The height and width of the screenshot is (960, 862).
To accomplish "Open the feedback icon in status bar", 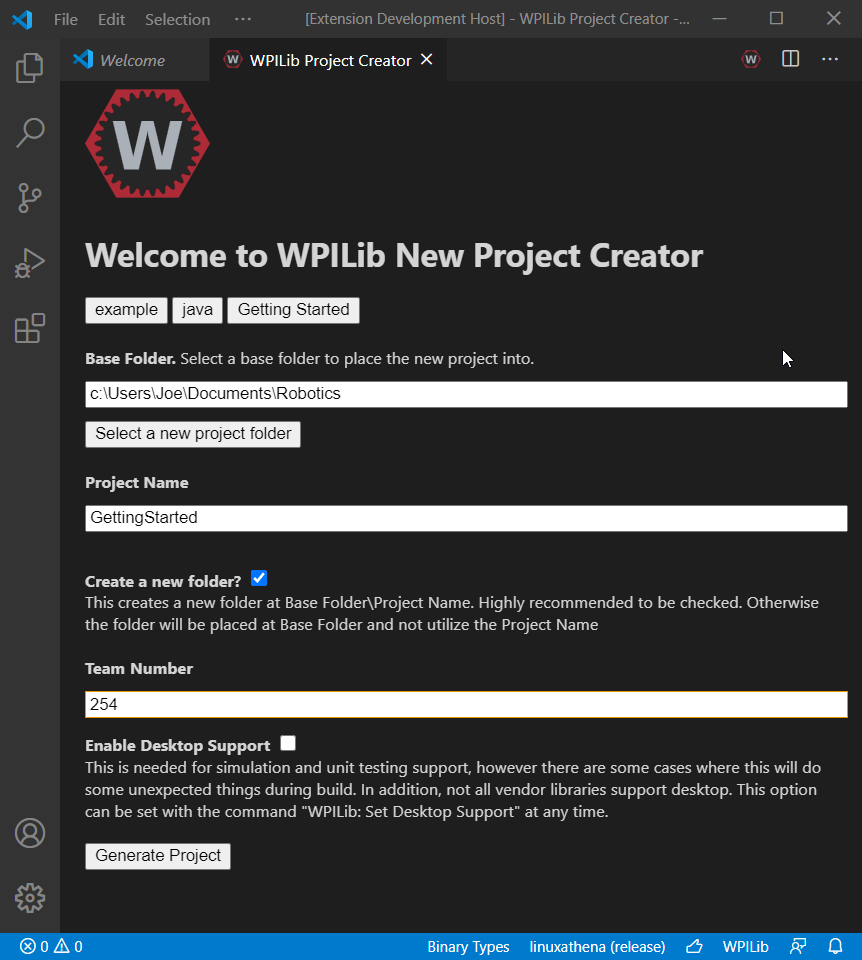I will pos(798,947).
